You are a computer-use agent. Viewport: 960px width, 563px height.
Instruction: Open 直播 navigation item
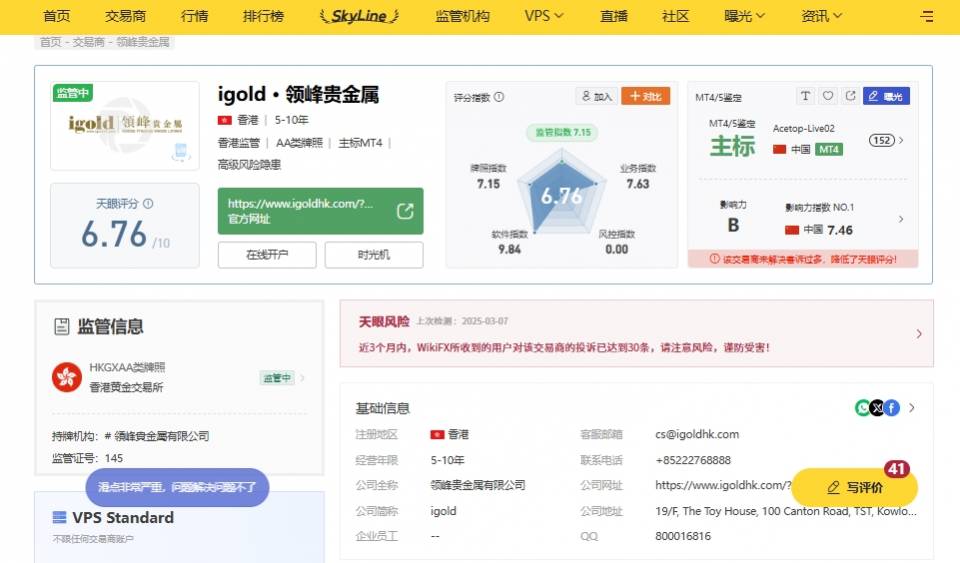(613, 16)
